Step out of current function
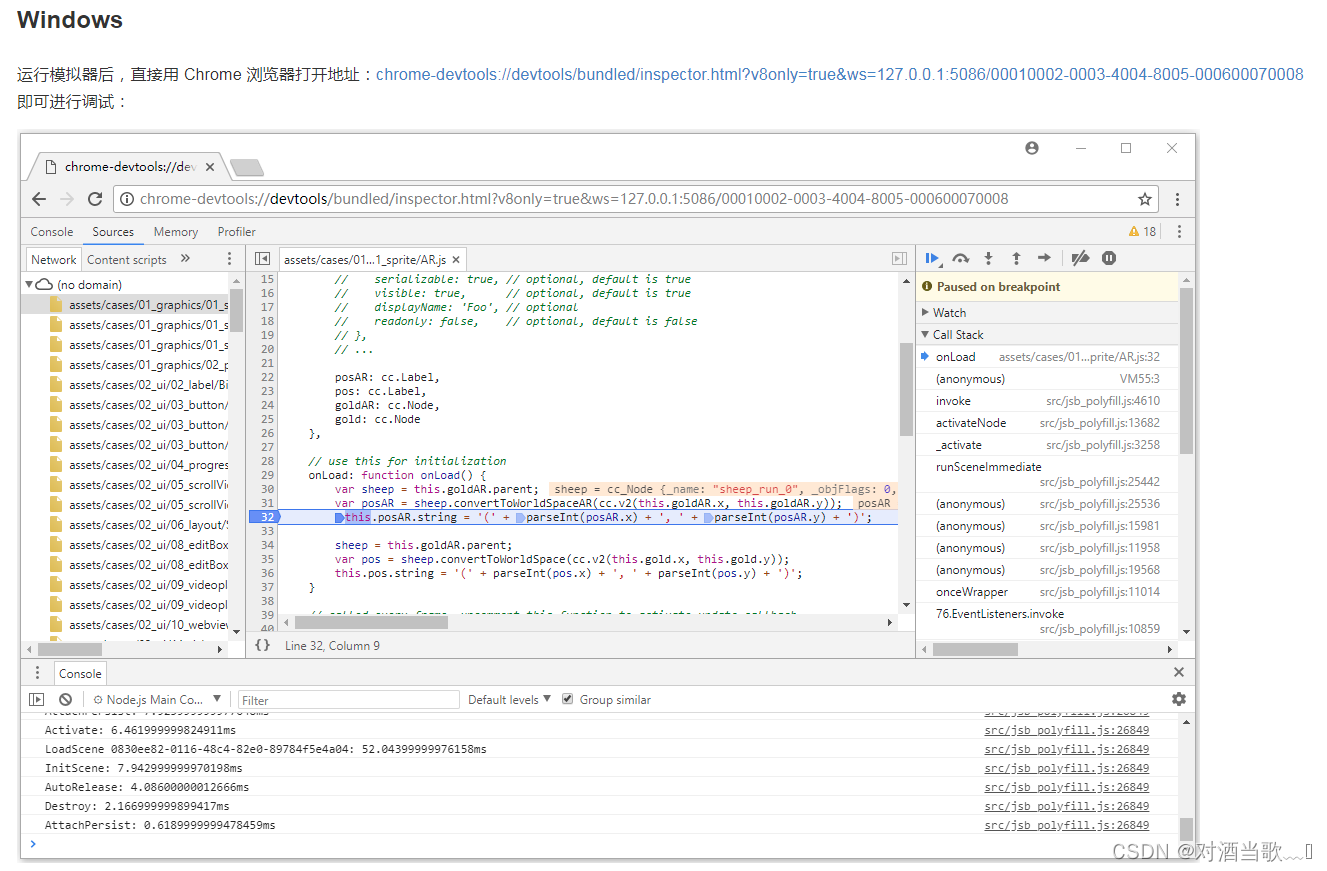The height and width of the screenshot is (871, 1327). [x=1016, y=258]
